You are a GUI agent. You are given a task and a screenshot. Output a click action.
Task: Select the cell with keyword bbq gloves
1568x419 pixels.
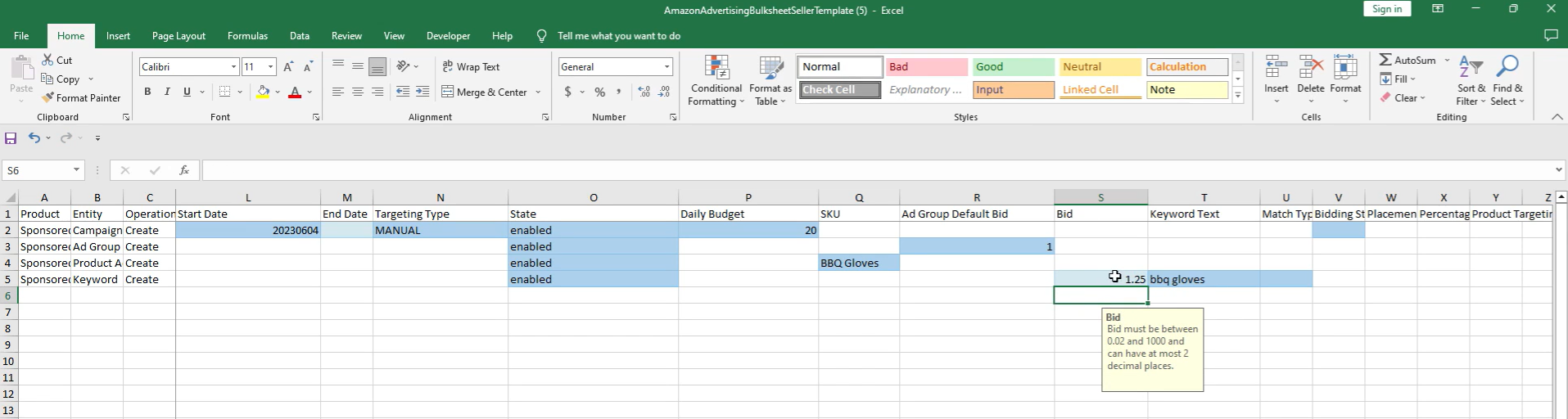[x=1204, y=279]
